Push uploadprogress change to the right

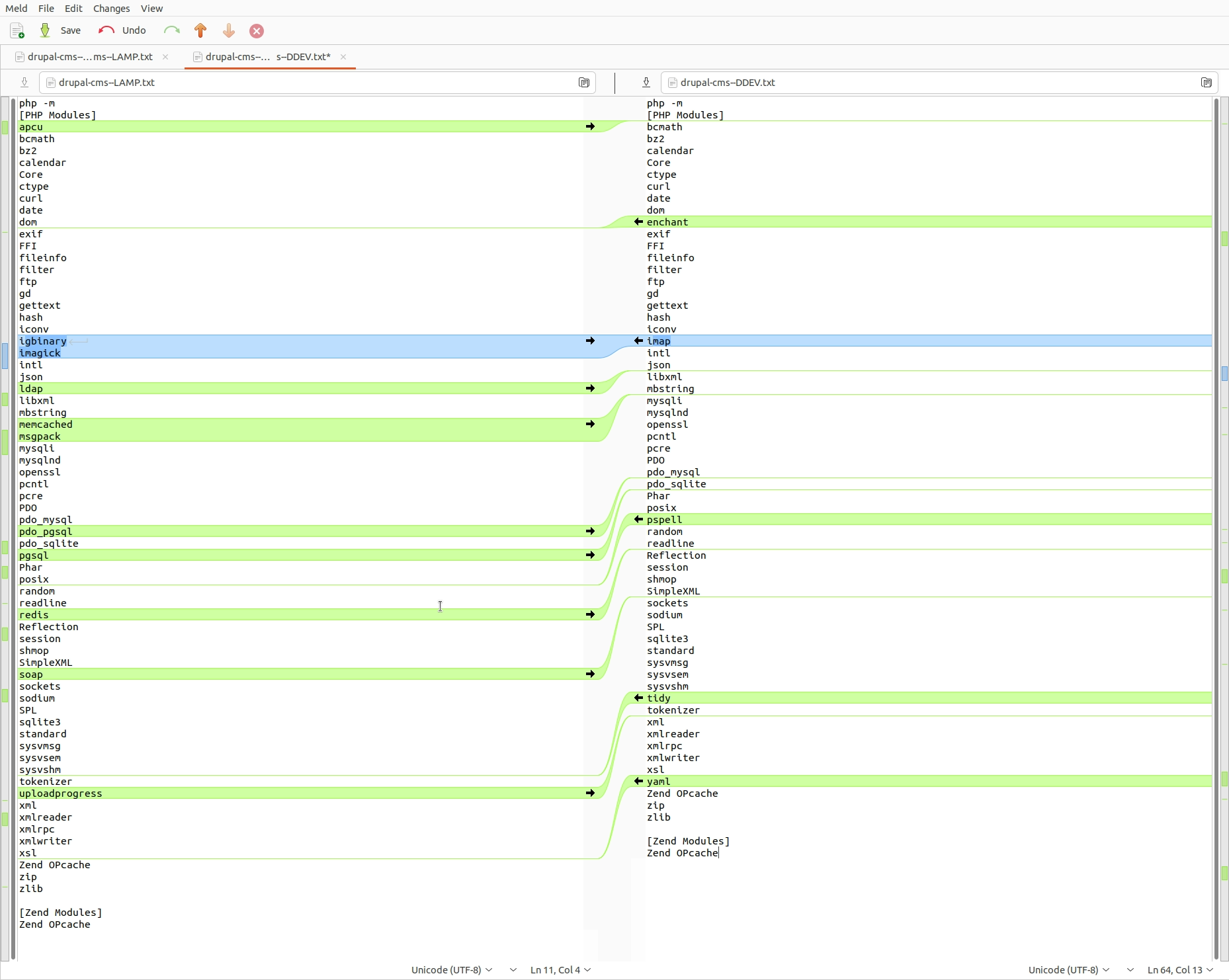coord(590,794)
